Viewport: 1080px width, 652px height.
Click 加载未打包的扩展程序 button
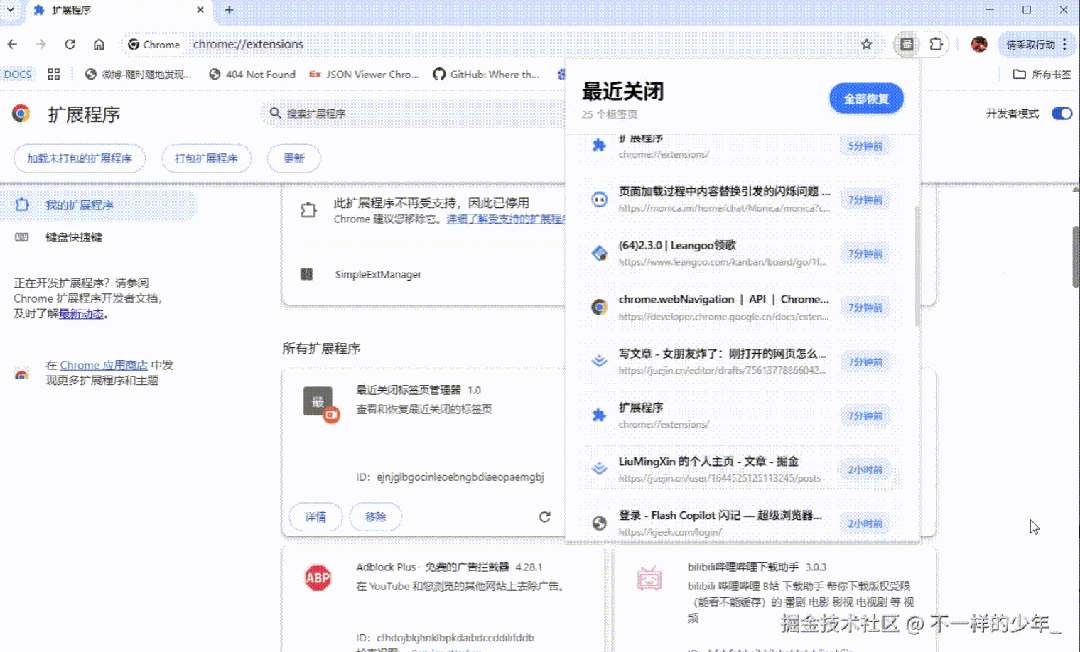pos(80,158)
